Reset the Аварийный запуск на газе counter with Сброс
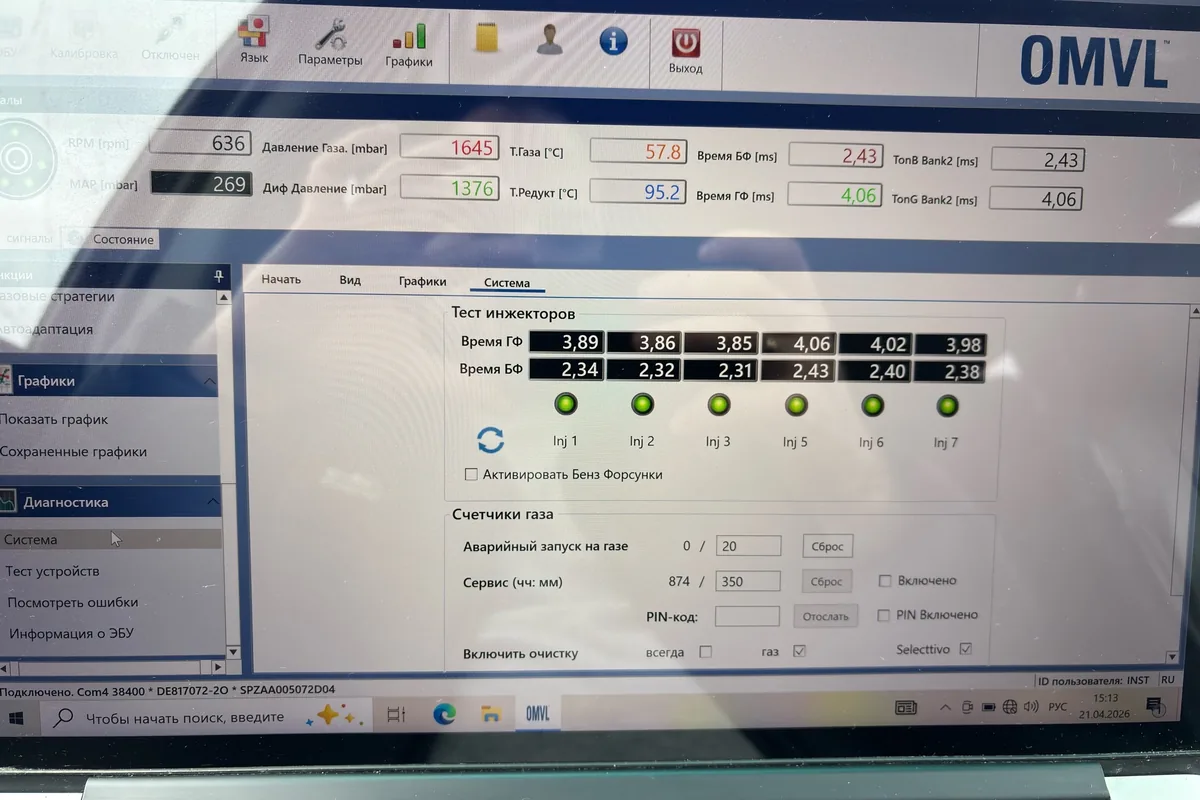Image resolution: width=1200 pixels, height=800 pixels. pos(827,546)
